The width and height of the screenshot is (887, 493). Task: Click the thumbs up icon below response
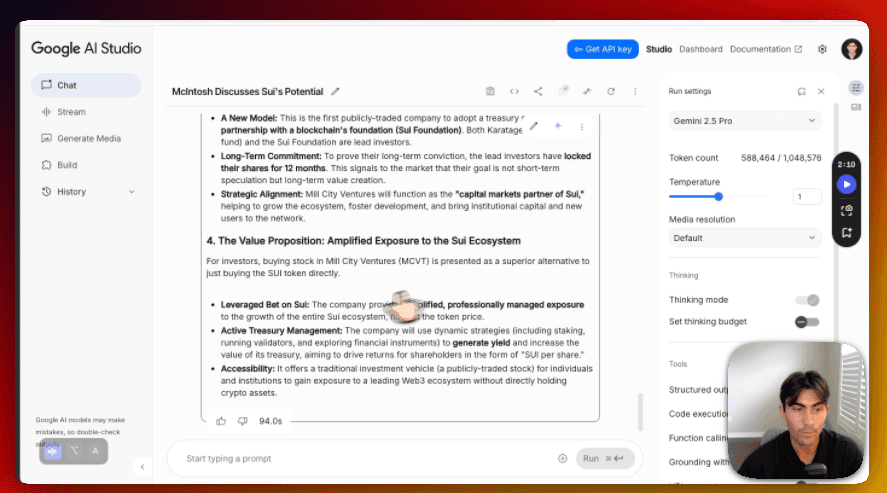click(x=221, y=421)
